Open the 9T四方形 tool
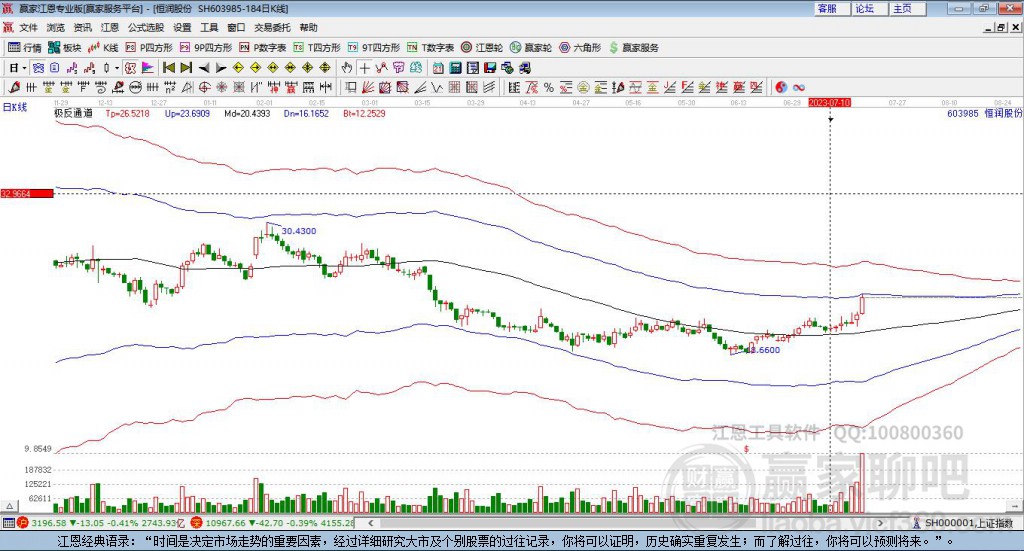Screen dimensions: 1024x551 click(x=381, y=47)
